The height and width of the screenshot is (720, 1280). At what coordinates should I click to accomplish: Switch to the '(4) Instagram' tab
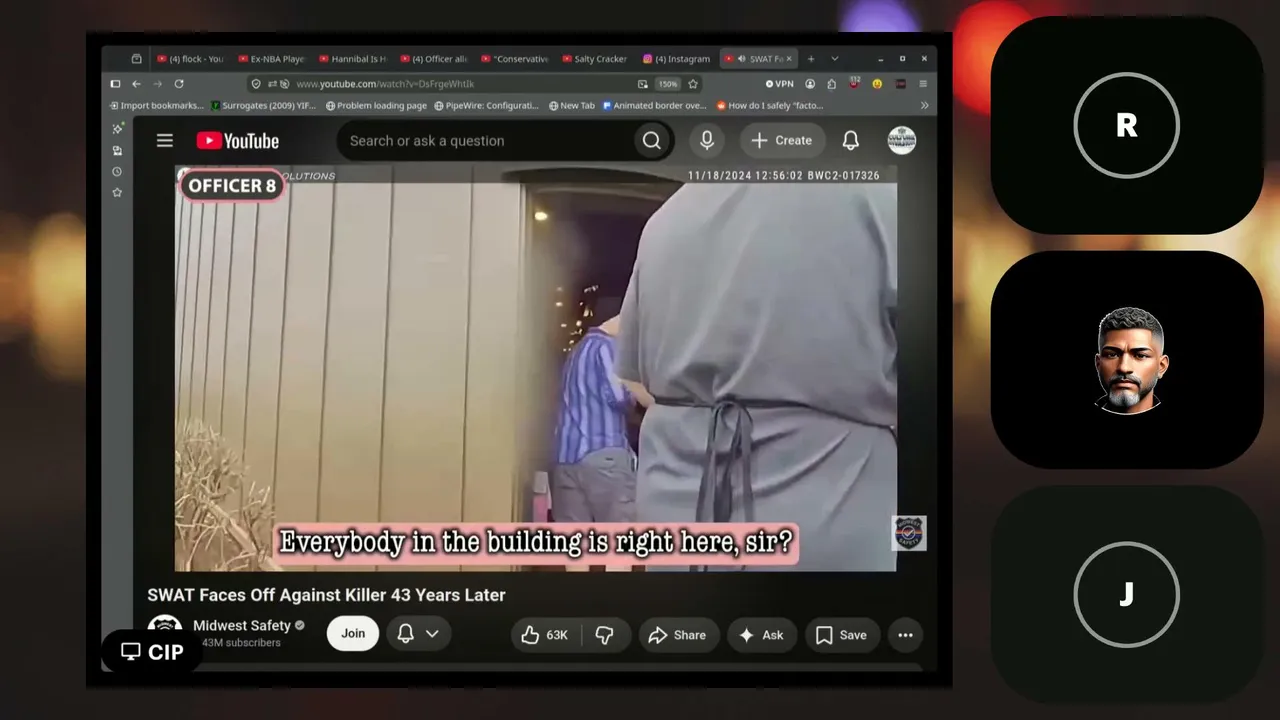(676, 59)
